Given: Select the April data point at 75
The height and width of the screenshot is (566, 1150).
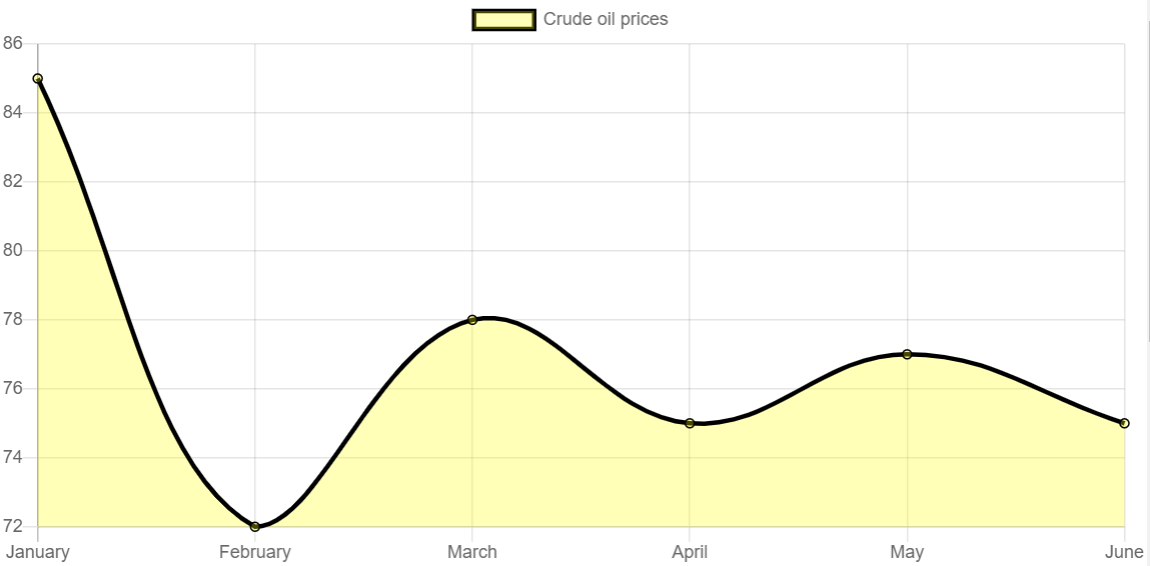Looking at the screenshot, I should pos(689,423).
